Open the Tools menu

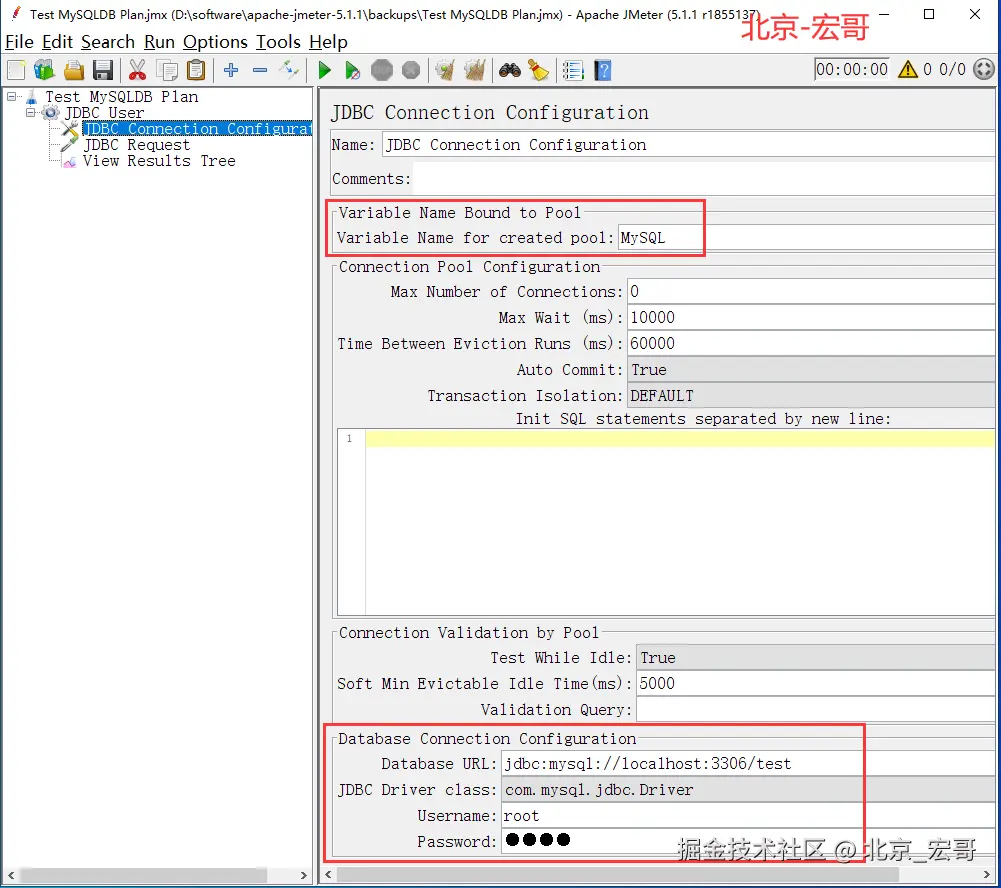pyautogui.click(x=278, y=42)
